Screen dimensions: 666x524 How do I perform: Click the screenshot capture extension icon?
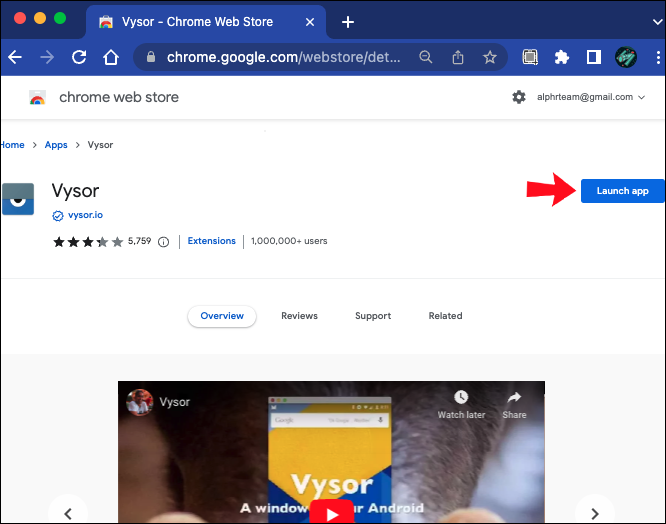click(530, 57)
